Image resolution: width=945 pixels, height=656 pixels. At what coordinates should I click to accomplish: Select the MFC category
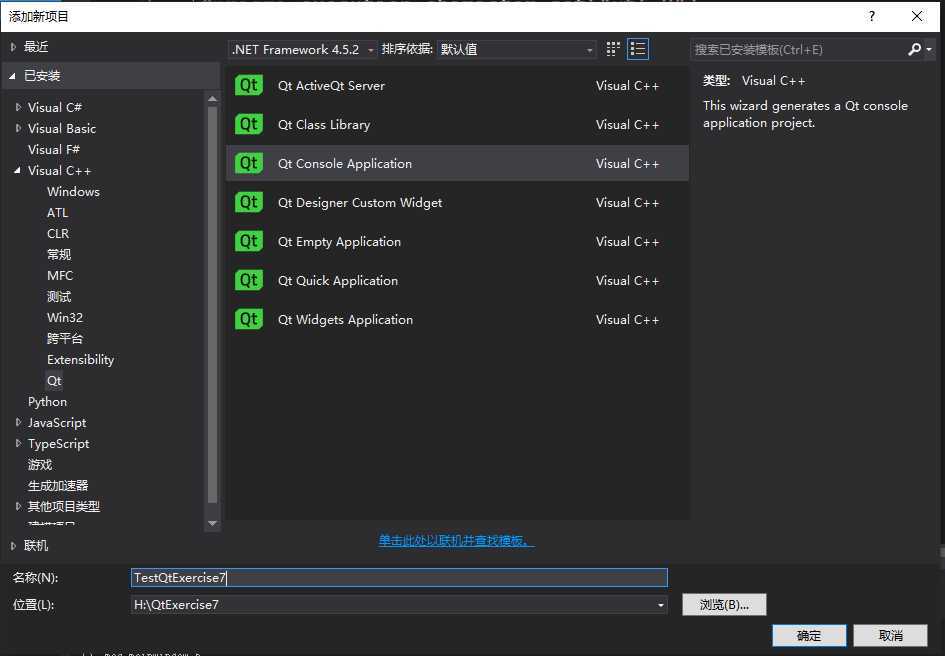tap(60, 275)
